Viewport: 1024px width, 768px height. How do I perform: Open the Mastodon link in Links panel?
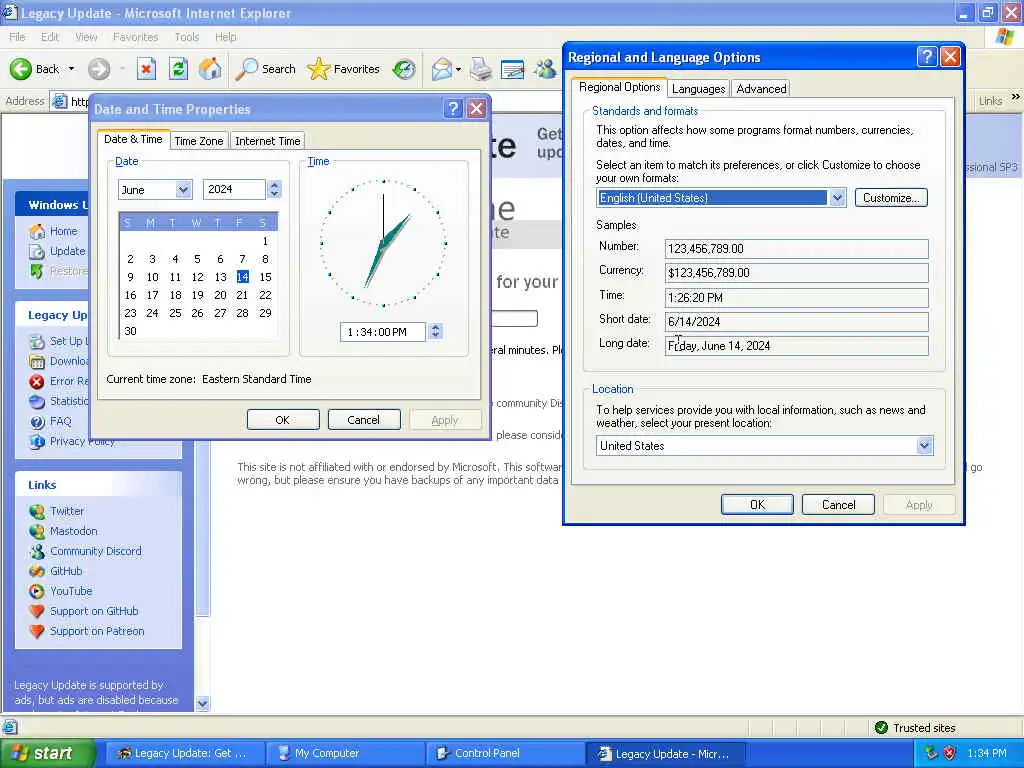(74, 532)
